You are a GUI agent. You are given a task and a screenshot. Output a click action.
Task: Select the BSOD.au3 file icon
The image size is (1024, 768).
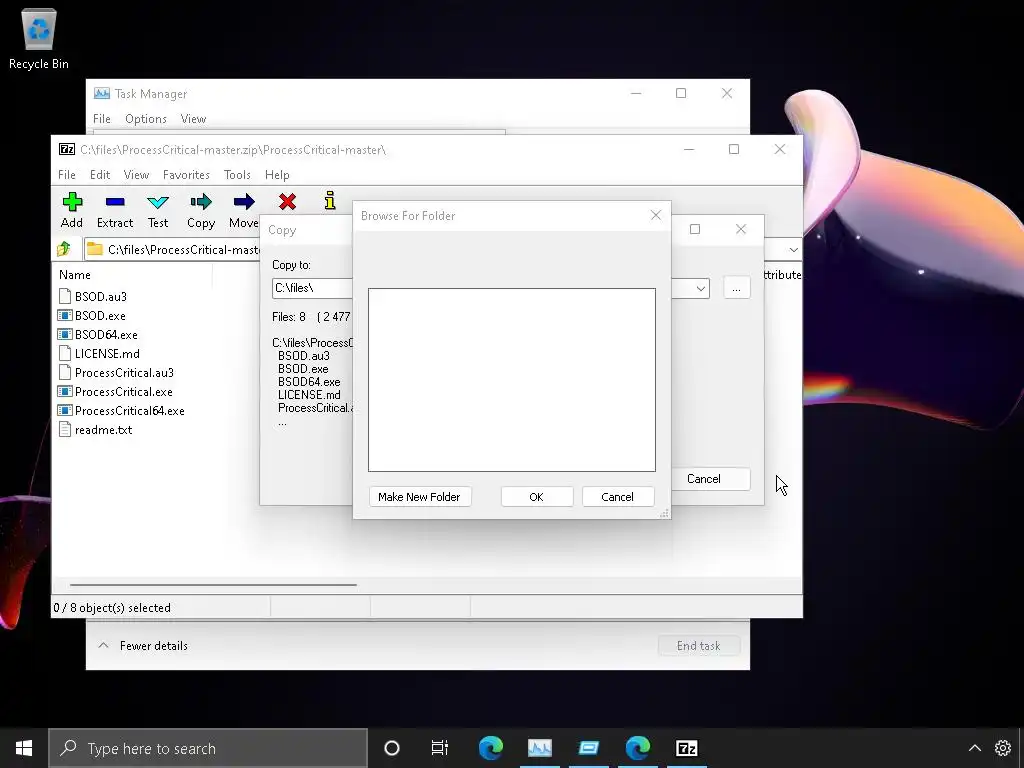pos(65,296)
